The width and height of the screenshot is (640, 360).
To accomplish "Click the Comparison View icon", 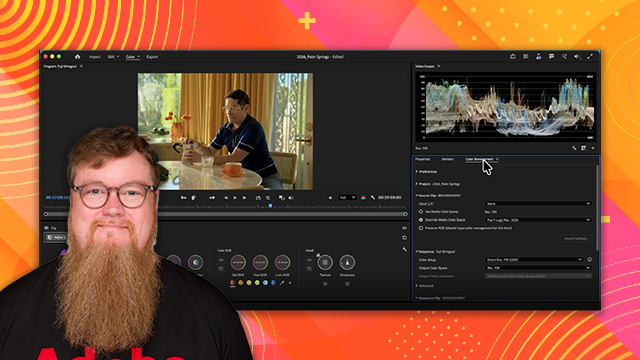I will coord(282,198).
